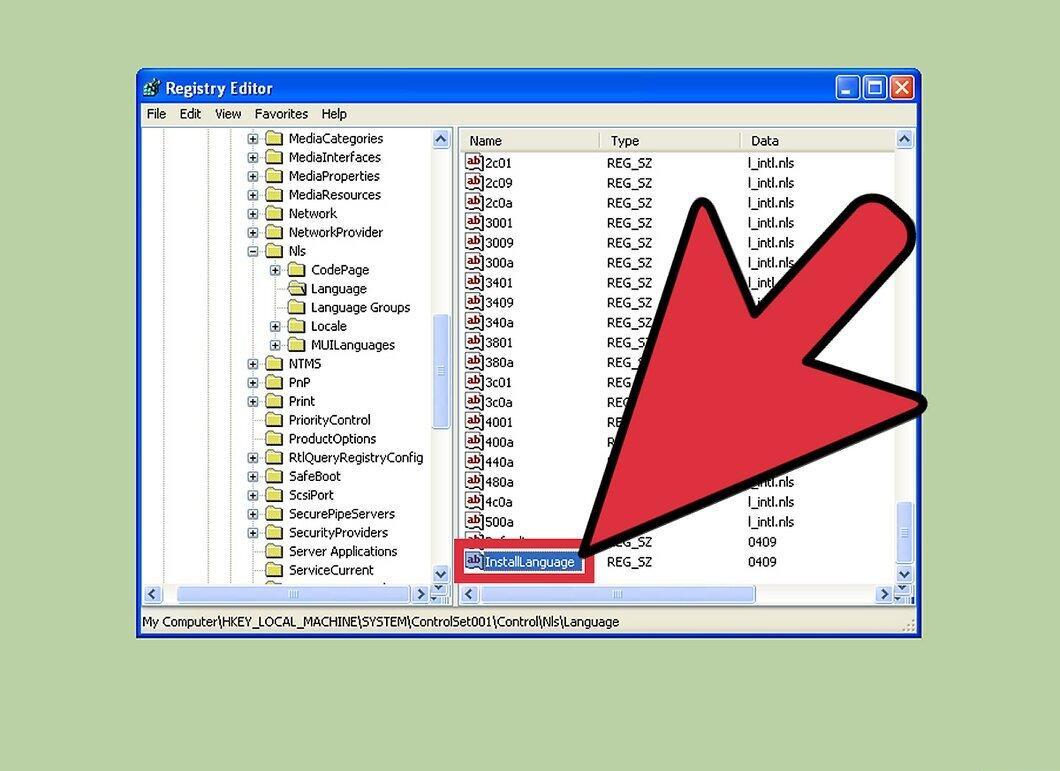The width and height of the screenshot is (1060, 771).
Task: Sort values by Name column header
Action: point(531,141)
